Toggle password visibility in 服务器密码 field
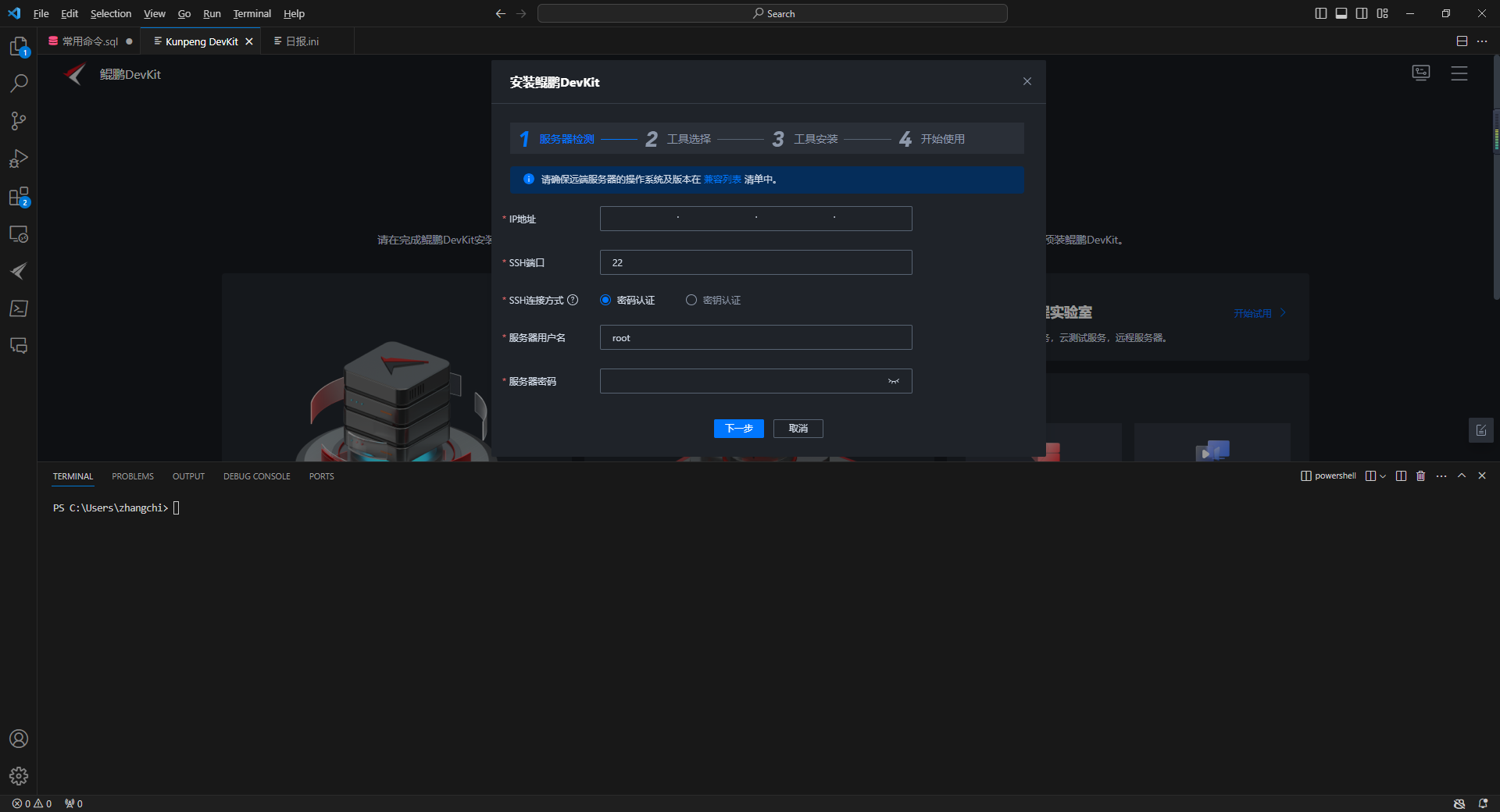 894,381
